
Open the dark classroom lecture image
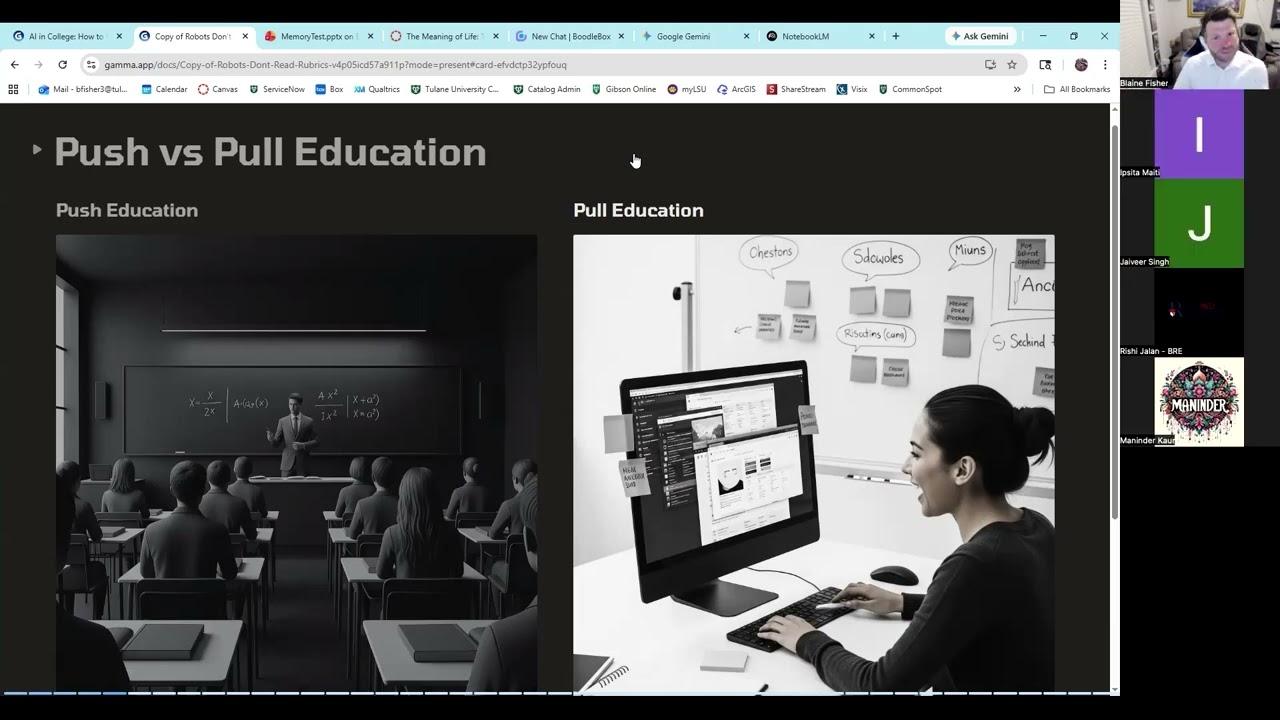coord(296,463)
